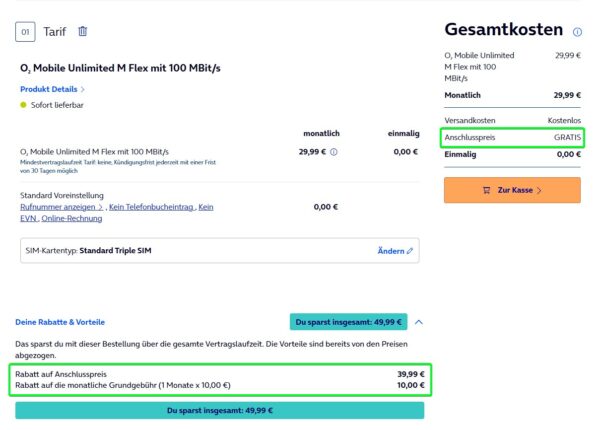Viewport: 600px width, 430px height.
Task: Click the Anschlusspreis GRATIS row
Action: tap(512, 137)
